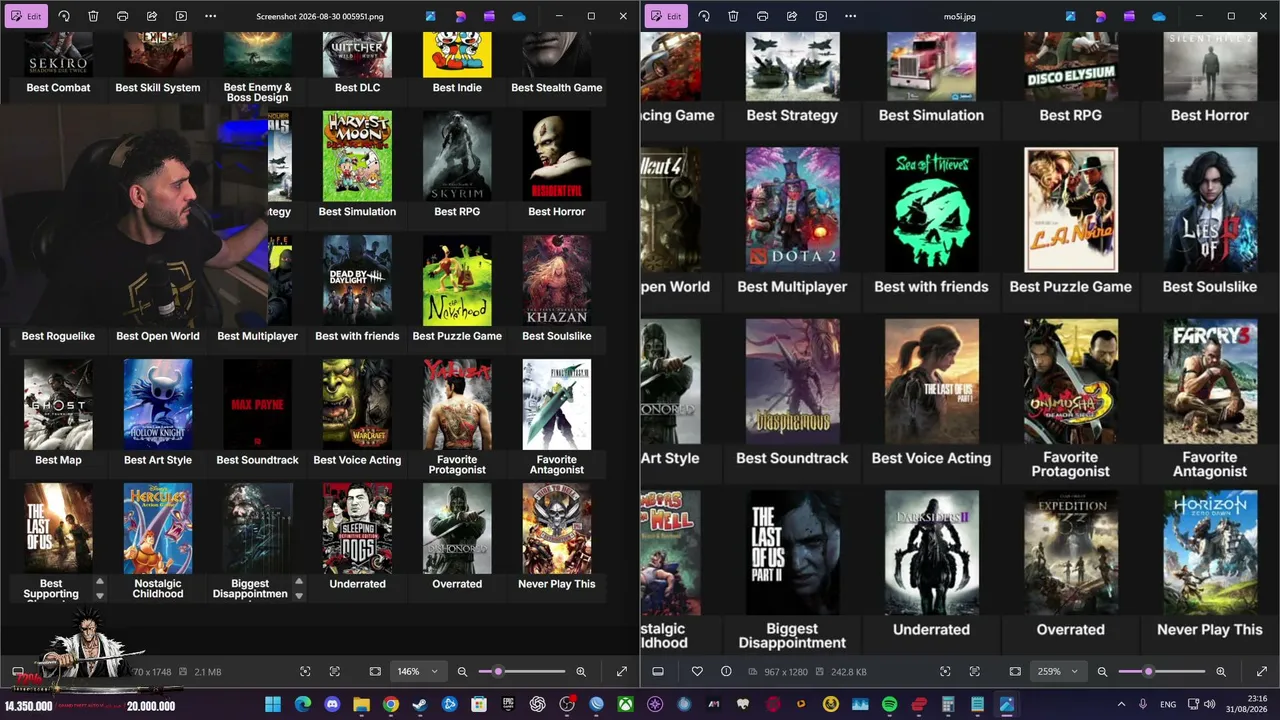Print the Screenshot 2026-08-30 image
Screen dimensions: 1280x720
coord(122,16)
